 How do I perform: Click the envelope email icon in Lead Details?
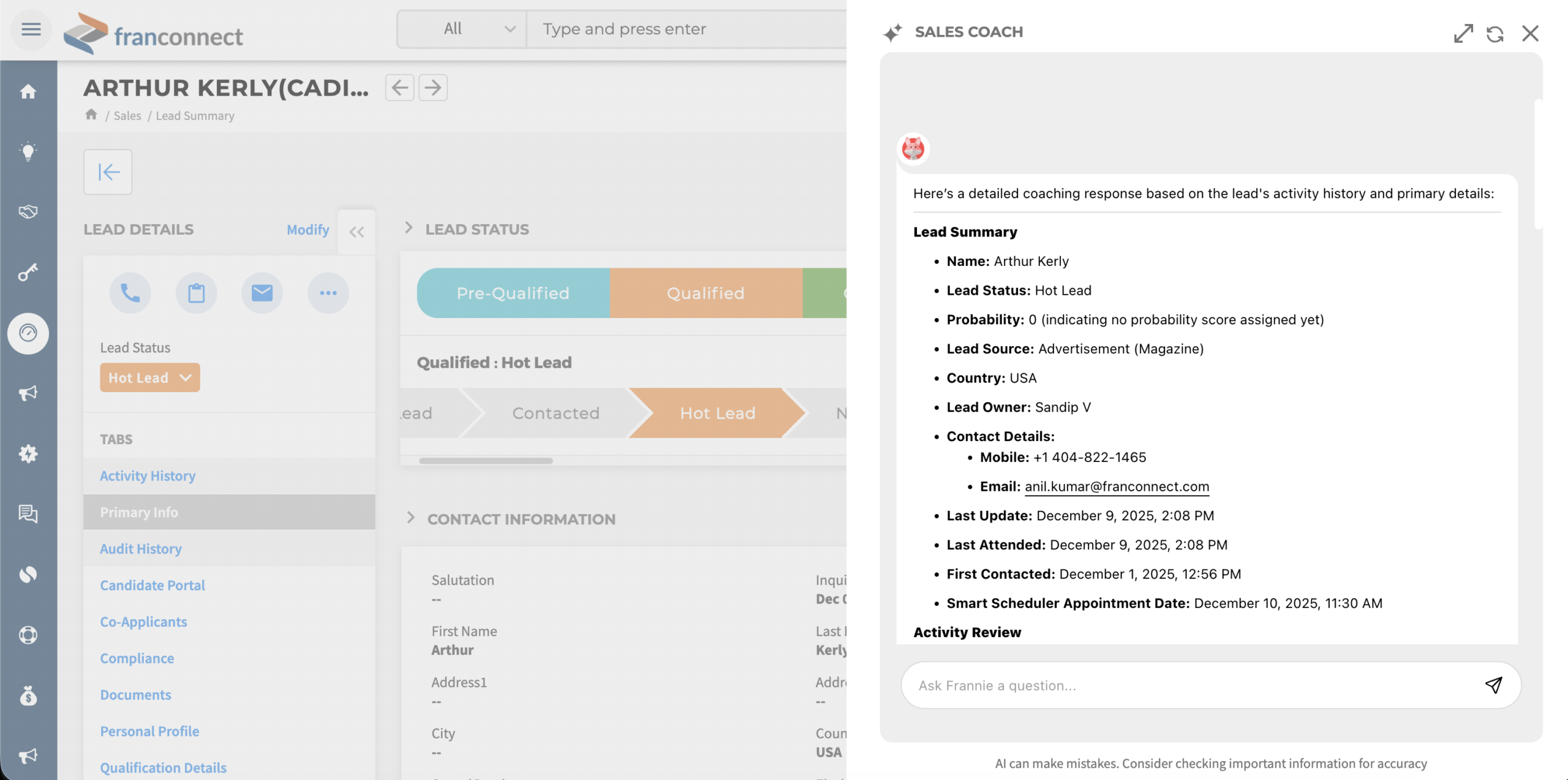point(262,293)
